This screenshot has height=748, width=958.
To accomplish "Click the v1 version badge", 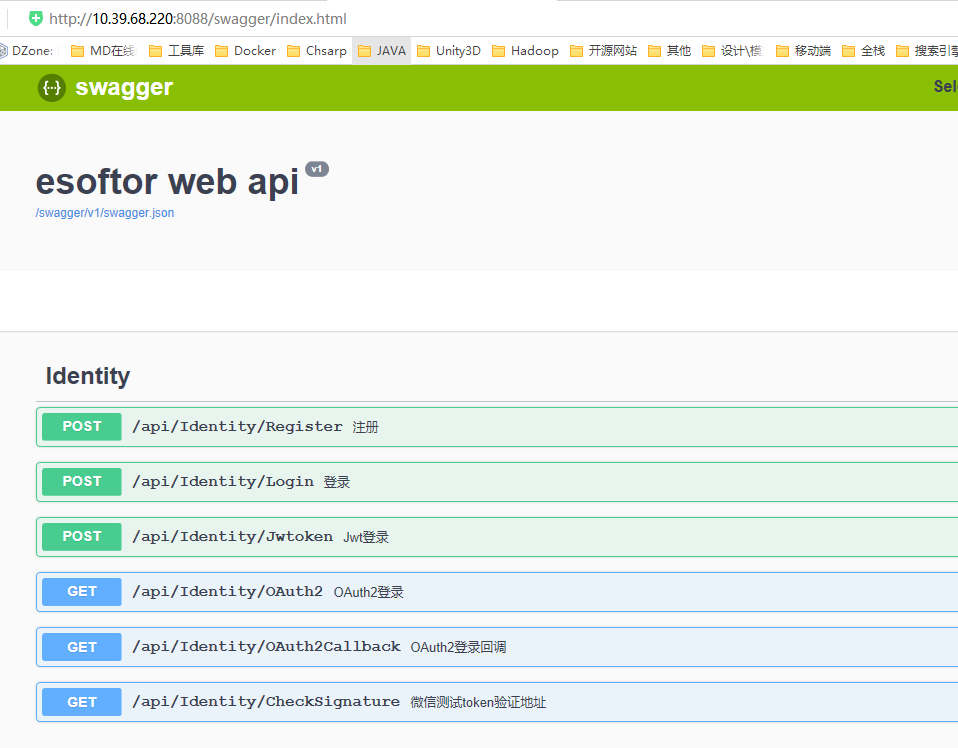I will point(316,169).
